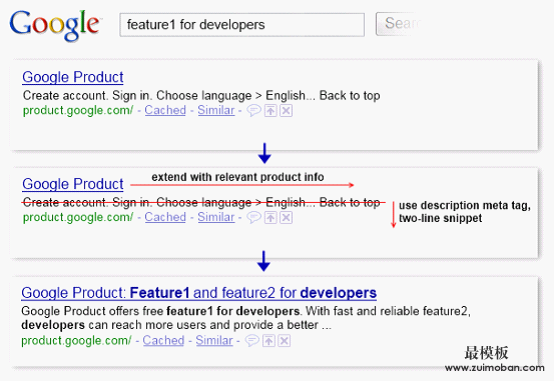Open Cached link in the third result
Screen dimensions: 554x381
pos(163,340)
